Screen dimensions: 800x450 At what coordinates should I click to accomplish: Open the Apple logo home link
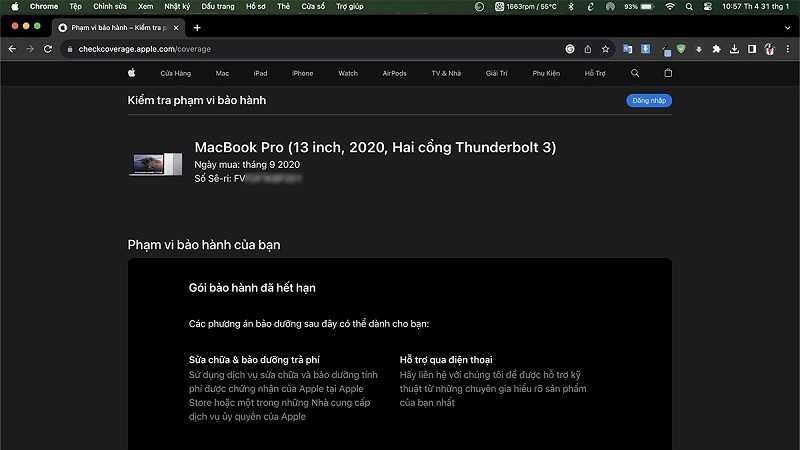click(132, 73)
